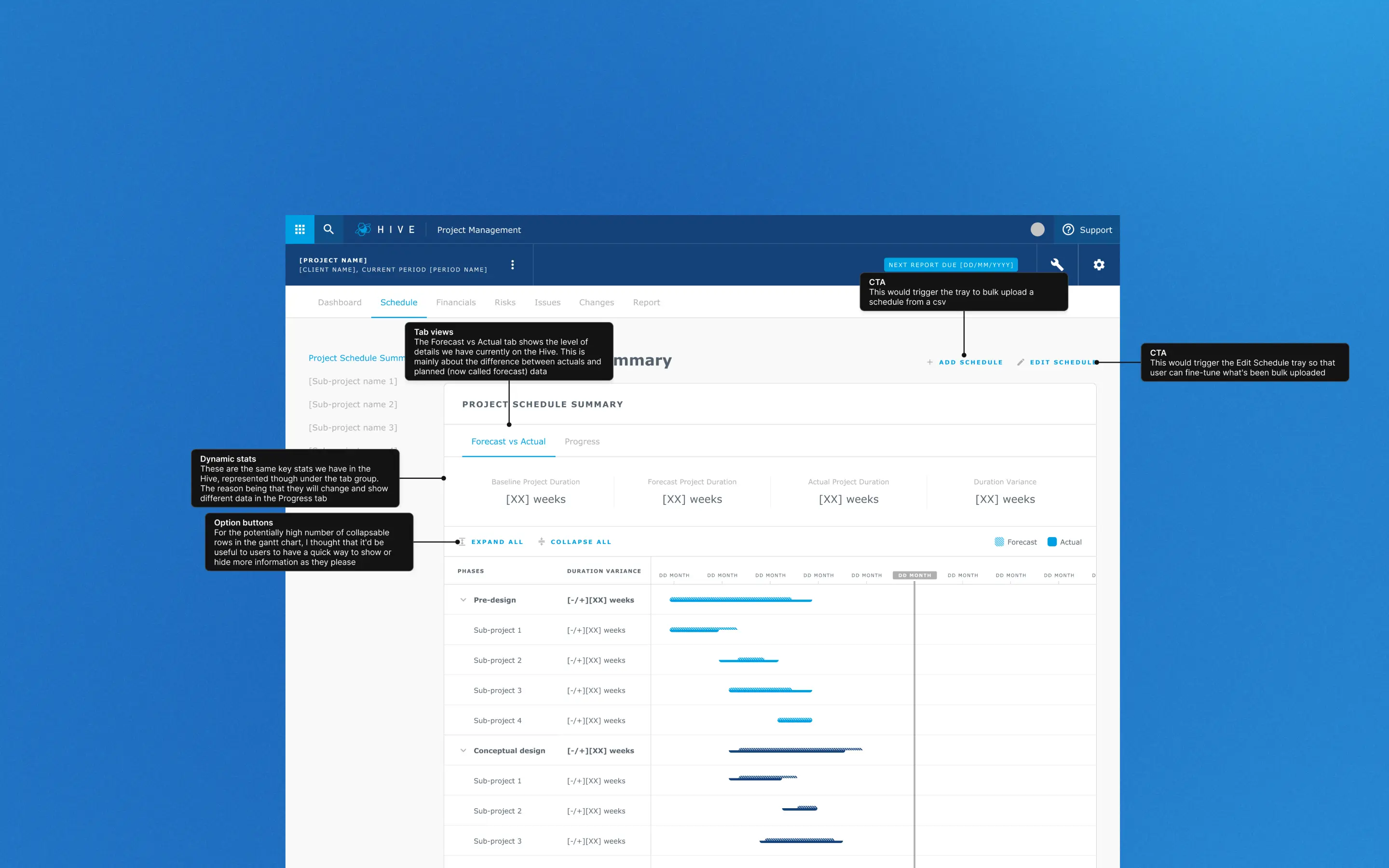Switch to the Progress tab

pos(582,441)
